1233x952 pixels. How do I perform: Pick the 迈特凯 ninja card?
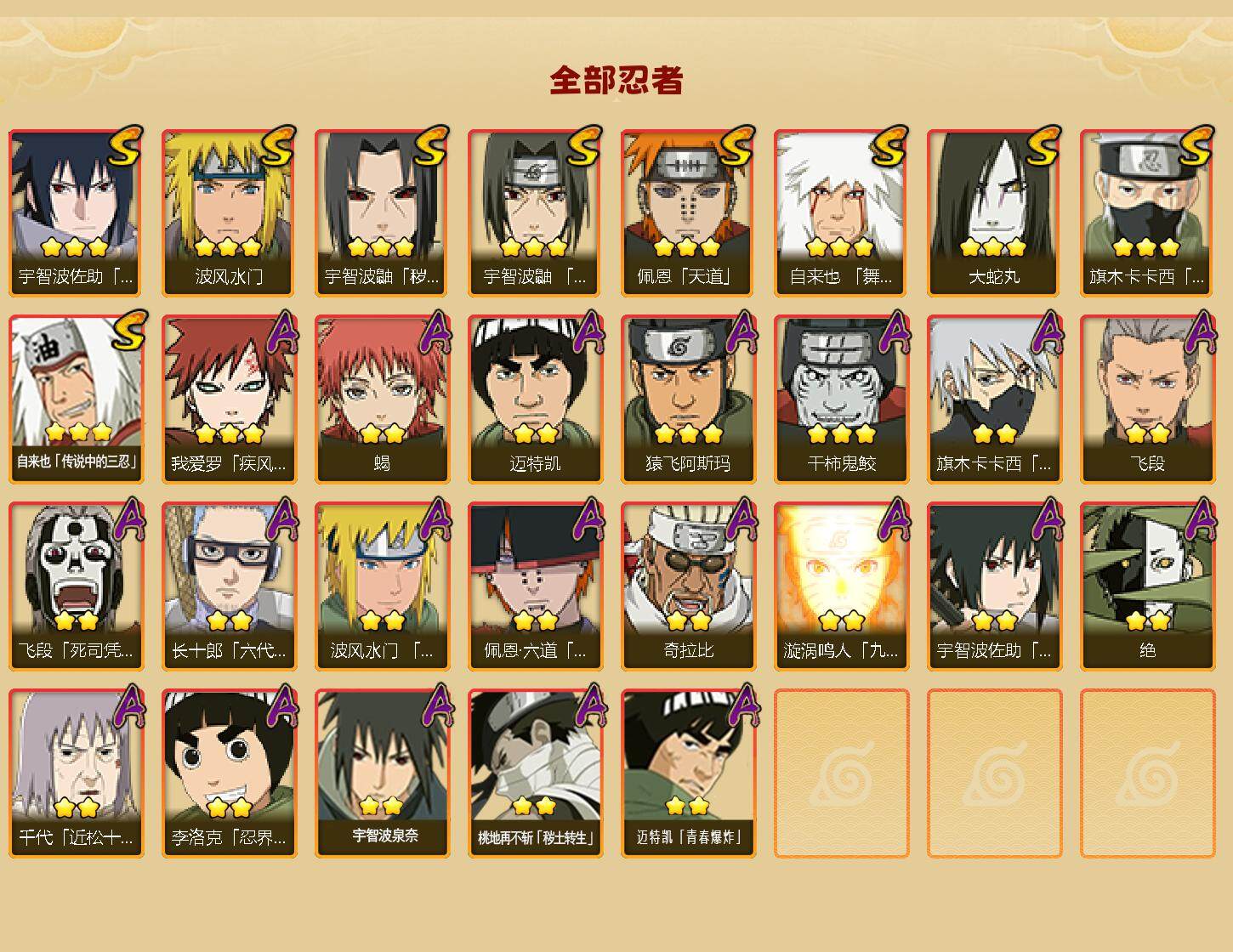pyautogui.click(x=535, y=399)
